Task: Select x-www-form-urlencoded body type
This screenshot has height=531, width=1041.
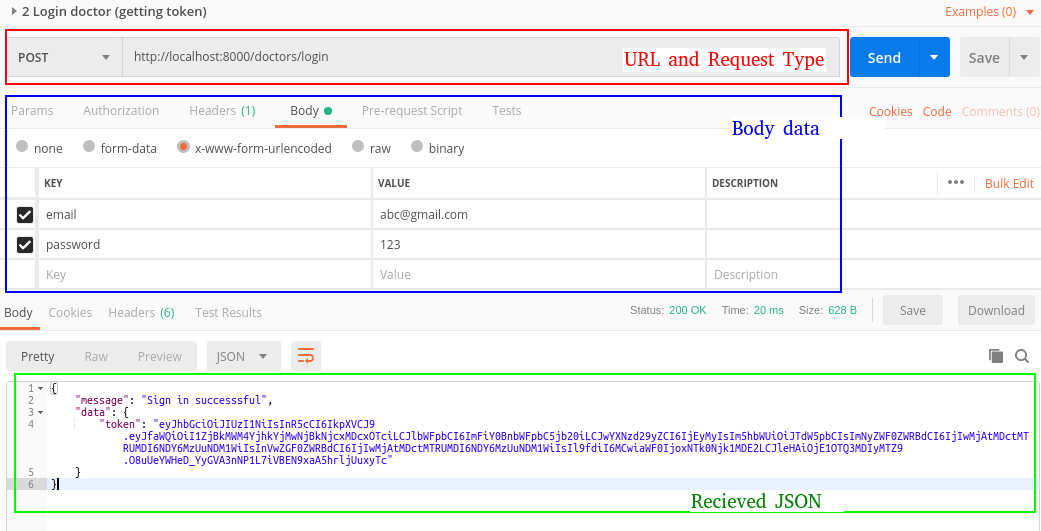Action: (x=183, y=147)
